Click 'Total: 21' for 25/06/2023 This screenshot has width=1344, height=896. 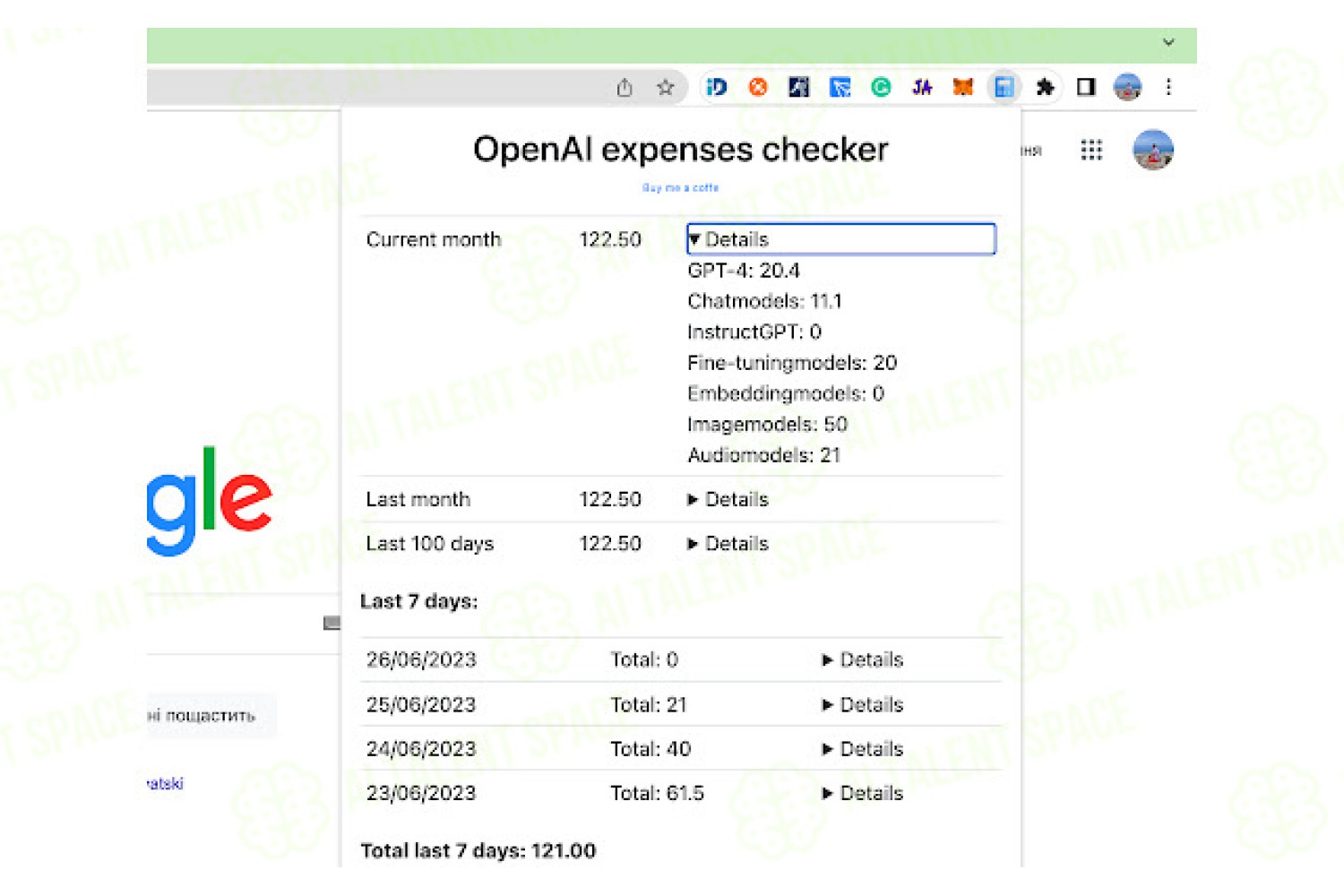coord(649,704)
